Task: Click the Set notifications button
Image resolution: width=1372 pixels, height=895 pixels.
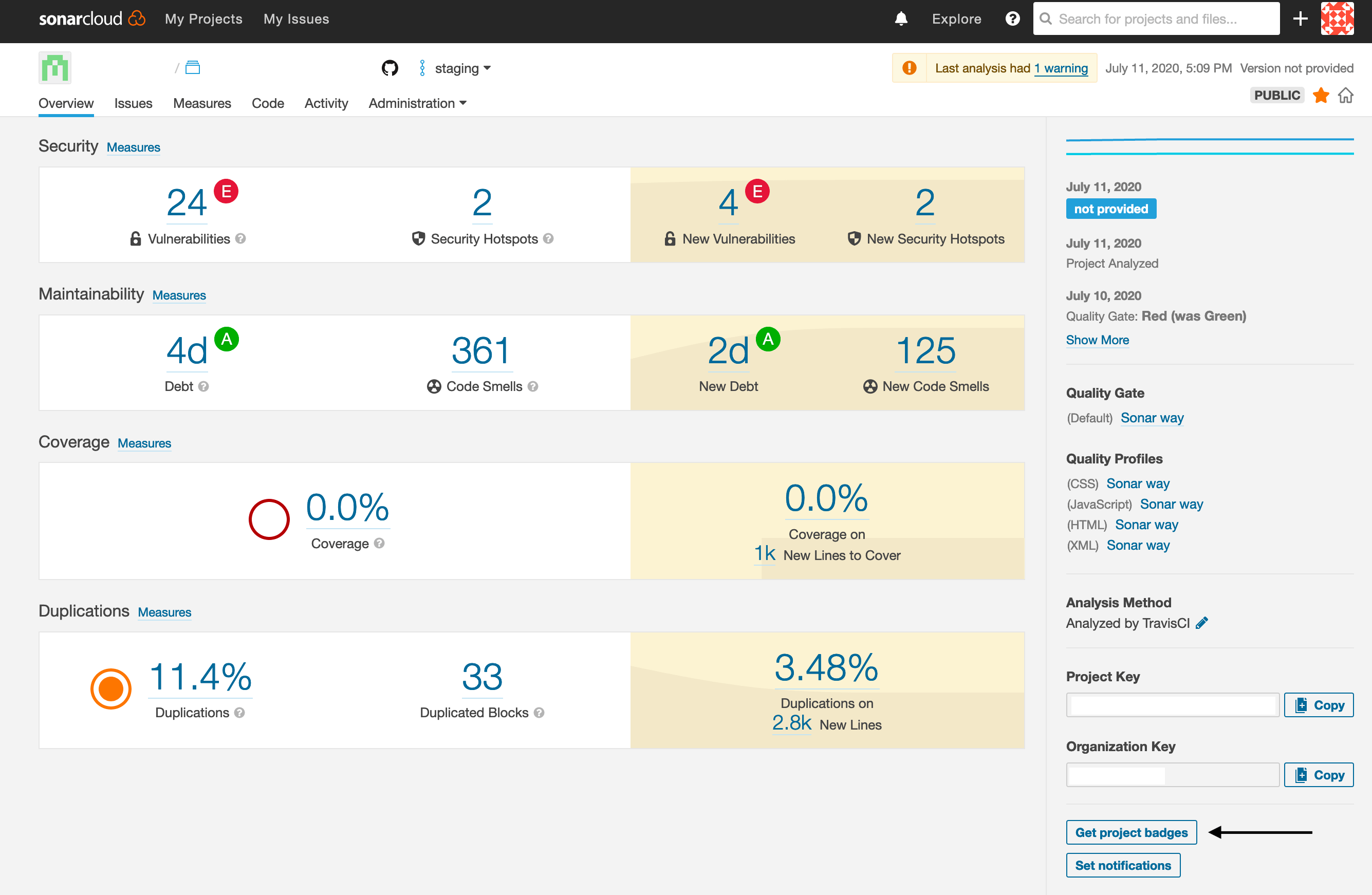Action: click(x=1122, y=865)
